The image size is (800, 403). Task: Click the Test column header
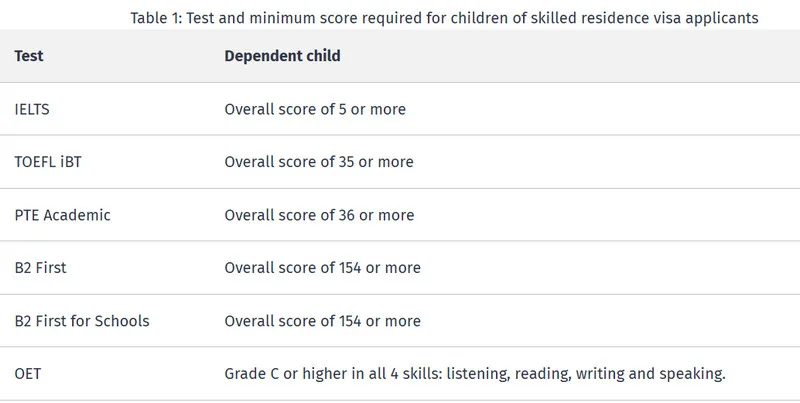29,56
